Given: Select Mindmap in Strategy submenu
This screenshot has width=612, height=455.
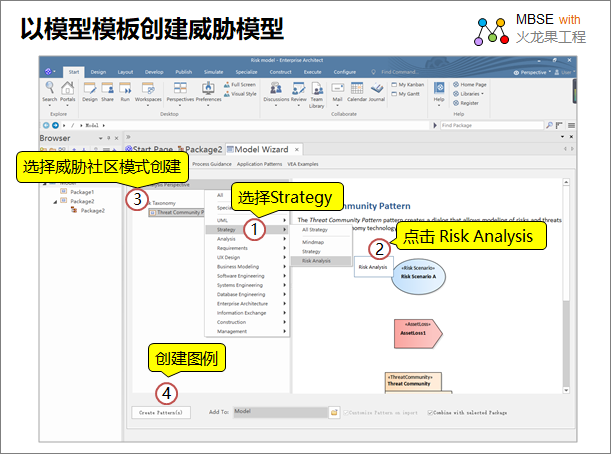Looking at the screenshot, I should click(x=321, y=242).
